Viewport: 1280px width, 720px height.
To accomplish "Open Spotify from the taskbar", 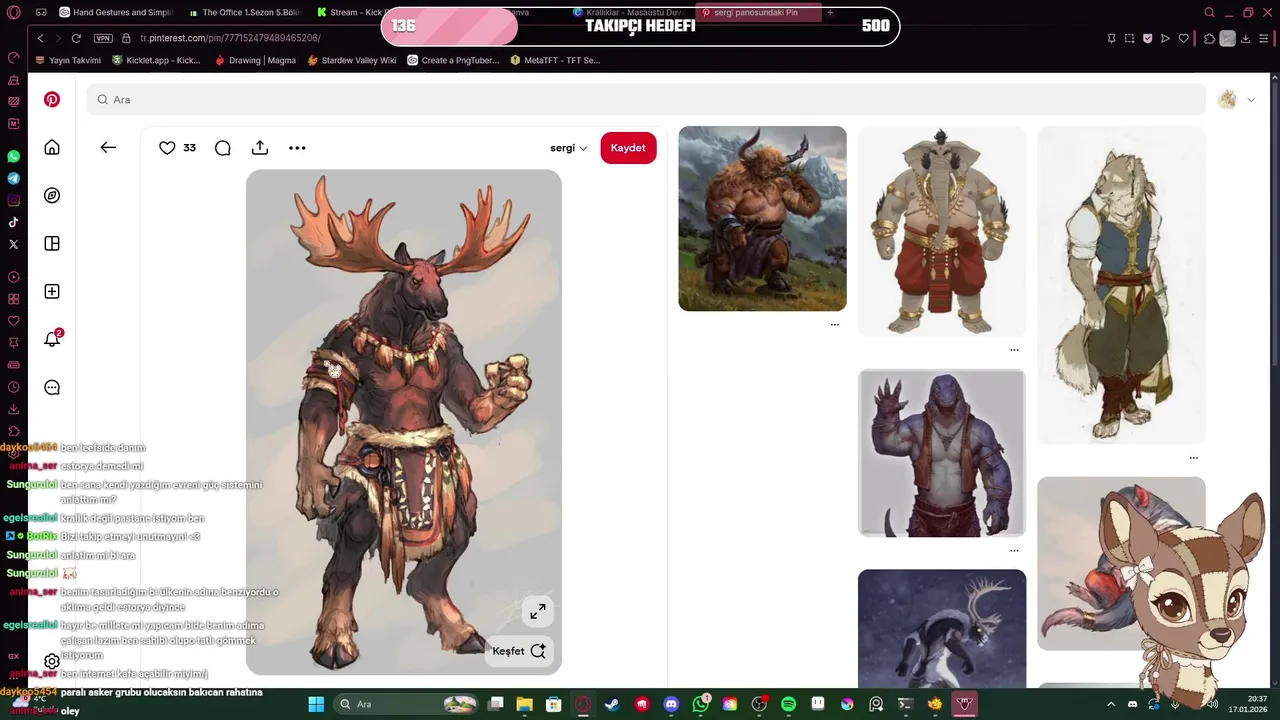I will (788, 704).
